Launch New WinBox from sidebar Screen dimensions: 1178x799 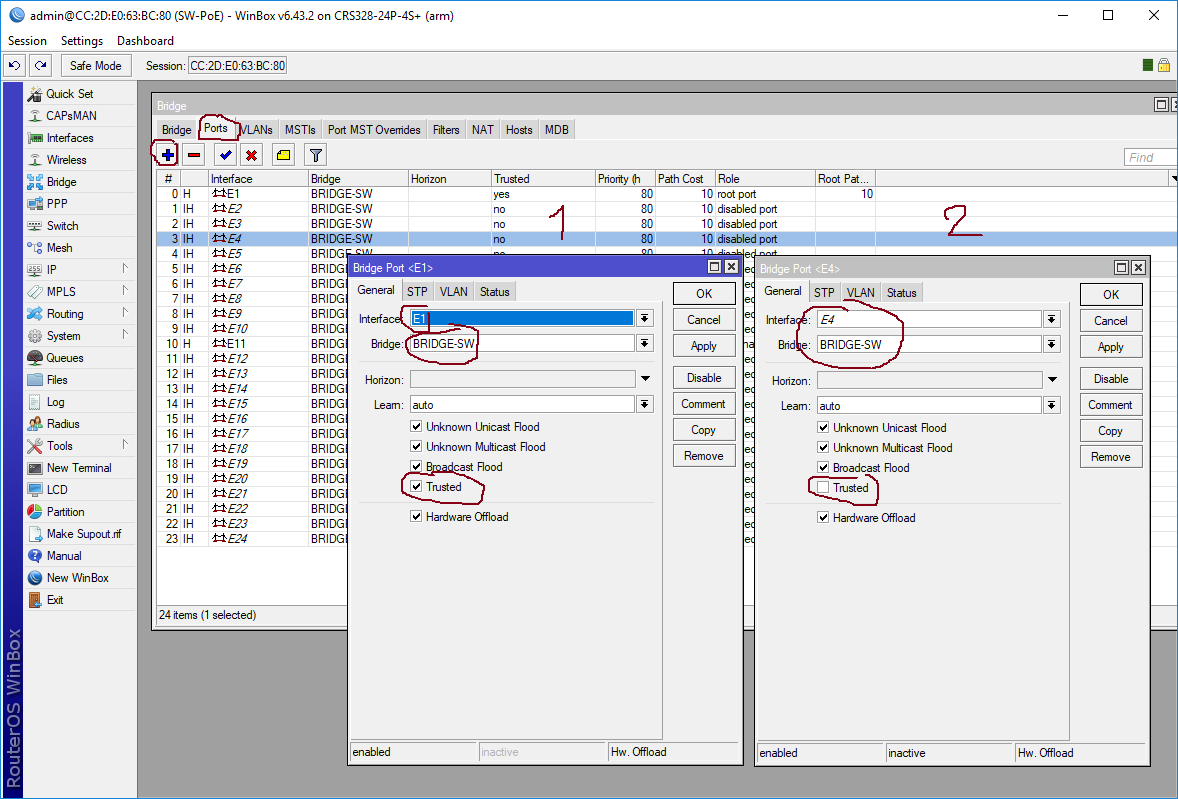tap(77, 578)
